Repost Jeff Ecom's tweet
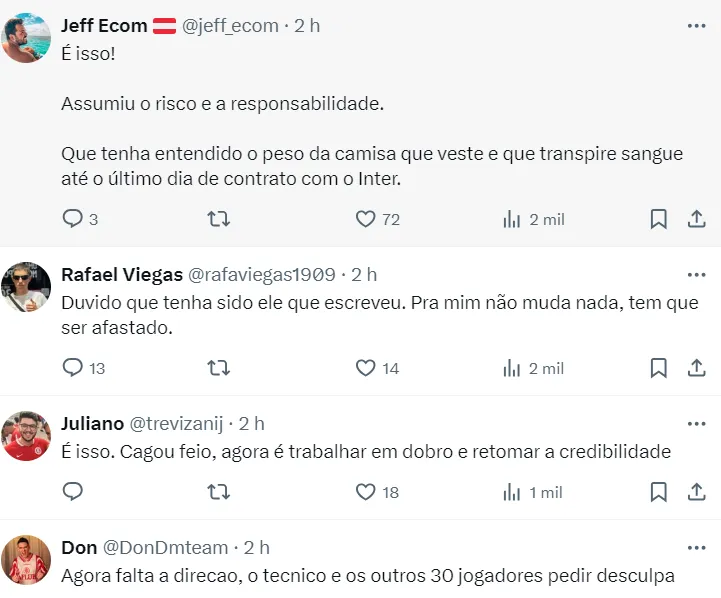 (x=218, y=219)
